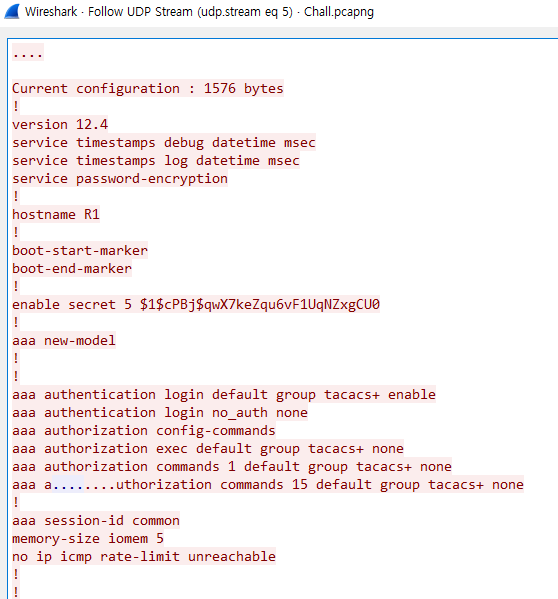Image resolution: width=558 pixels, height=599 pixels.
Task: Click the four dots at stream start
Action: click(28, 52)
